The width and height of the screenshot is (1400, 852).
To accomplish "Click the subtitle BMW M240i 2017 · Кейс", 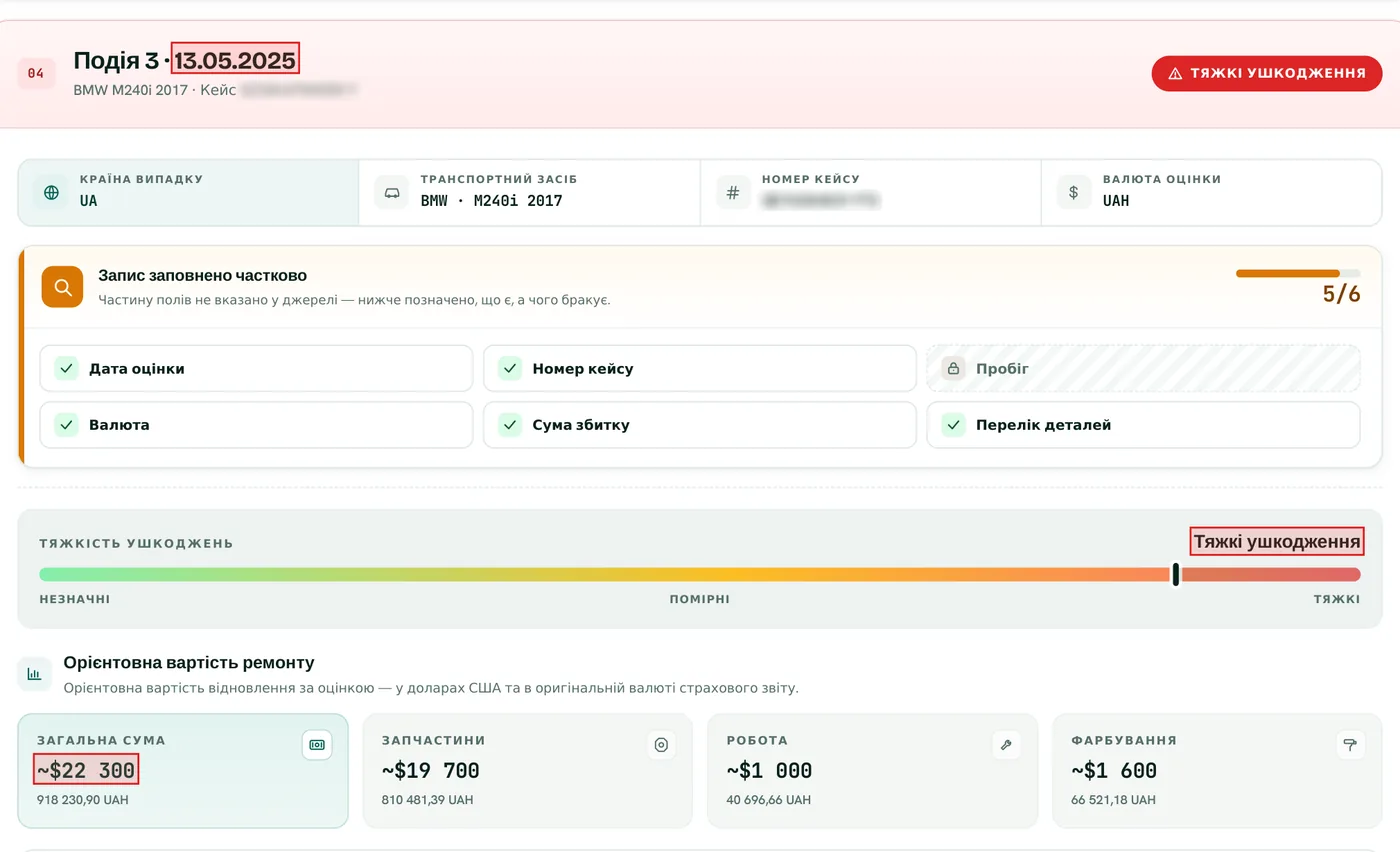I will [155, 90].
